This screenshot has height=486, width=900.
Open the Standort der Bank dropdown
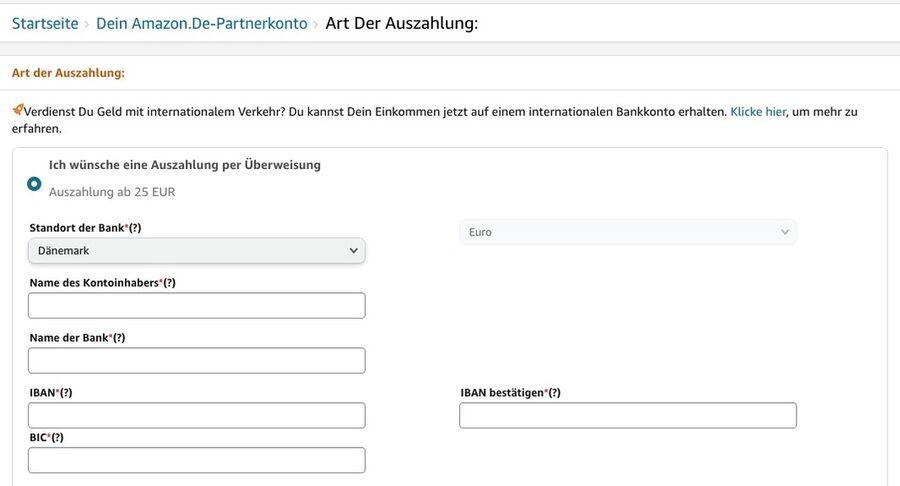197,251
